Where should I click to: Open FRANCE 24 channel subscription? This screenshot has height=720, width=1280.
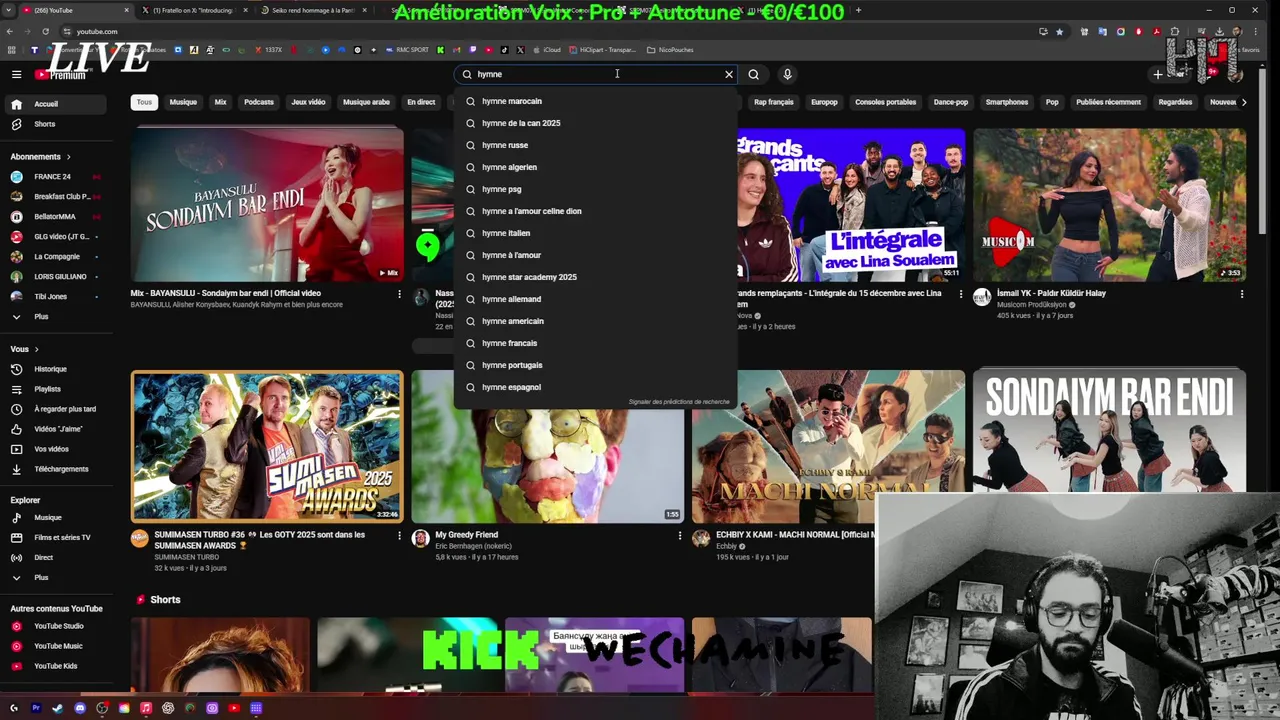tap(57, 177)
